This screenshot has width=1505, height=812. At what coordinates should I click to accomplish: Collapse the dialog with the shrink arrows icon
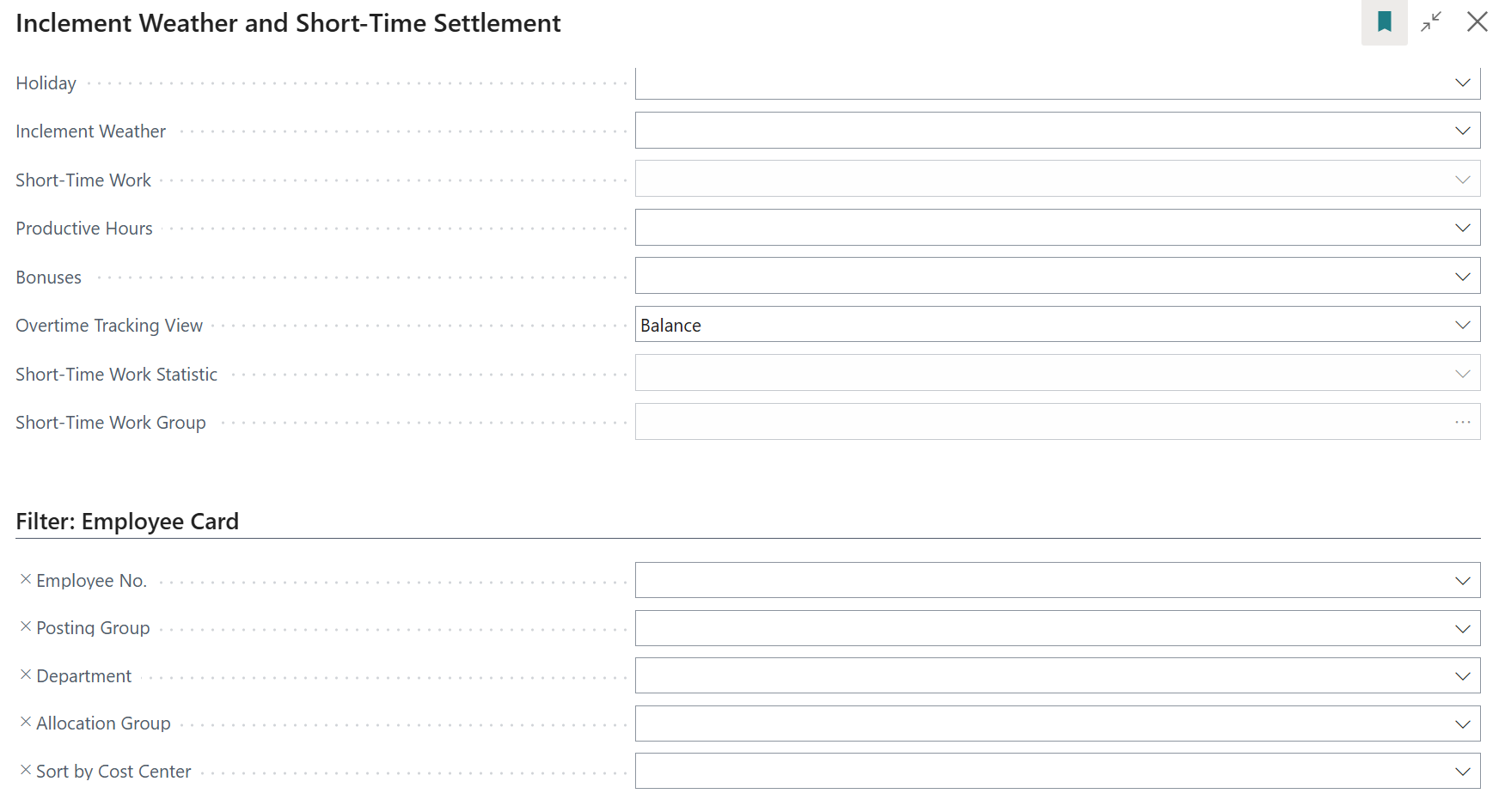(x=1431, y=22)
